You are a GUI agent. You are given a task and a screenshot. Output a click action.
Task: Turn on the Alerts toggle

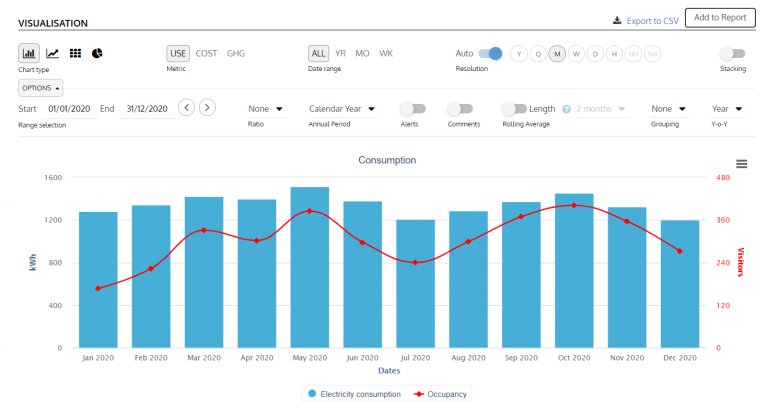(x=413, y=109)
